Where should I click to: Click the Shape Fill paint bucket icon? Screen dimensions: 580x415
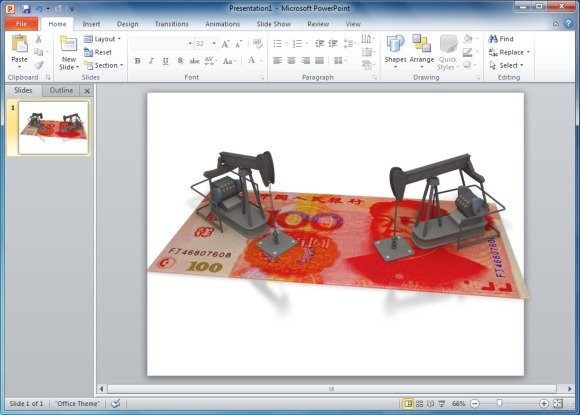(468, 38)
